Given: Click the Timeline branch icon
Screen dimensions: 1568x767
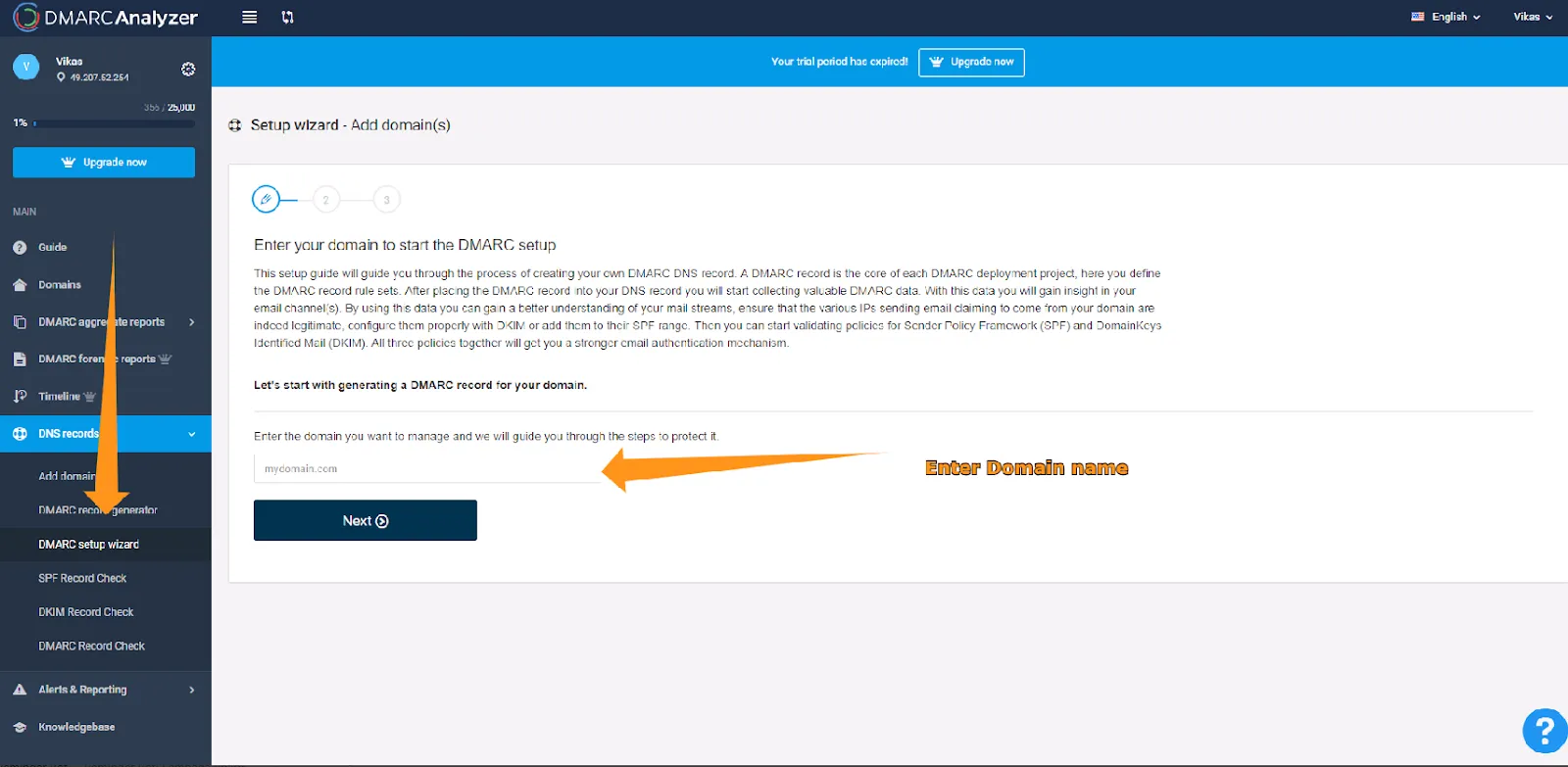Looking at the screenshot, I should click(x=20, y=397).
